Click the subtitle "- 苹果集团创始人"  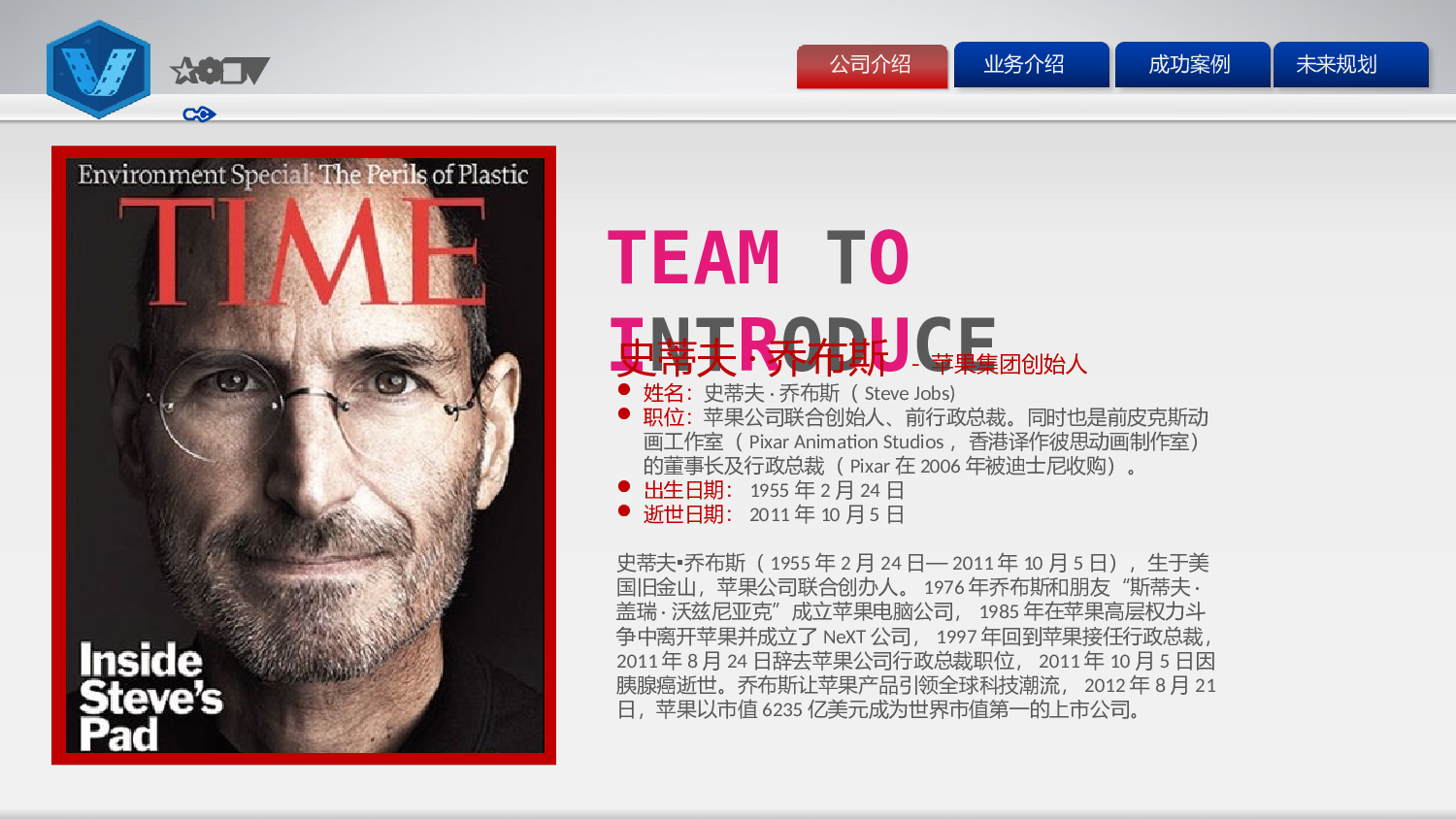coord(1000,364)
